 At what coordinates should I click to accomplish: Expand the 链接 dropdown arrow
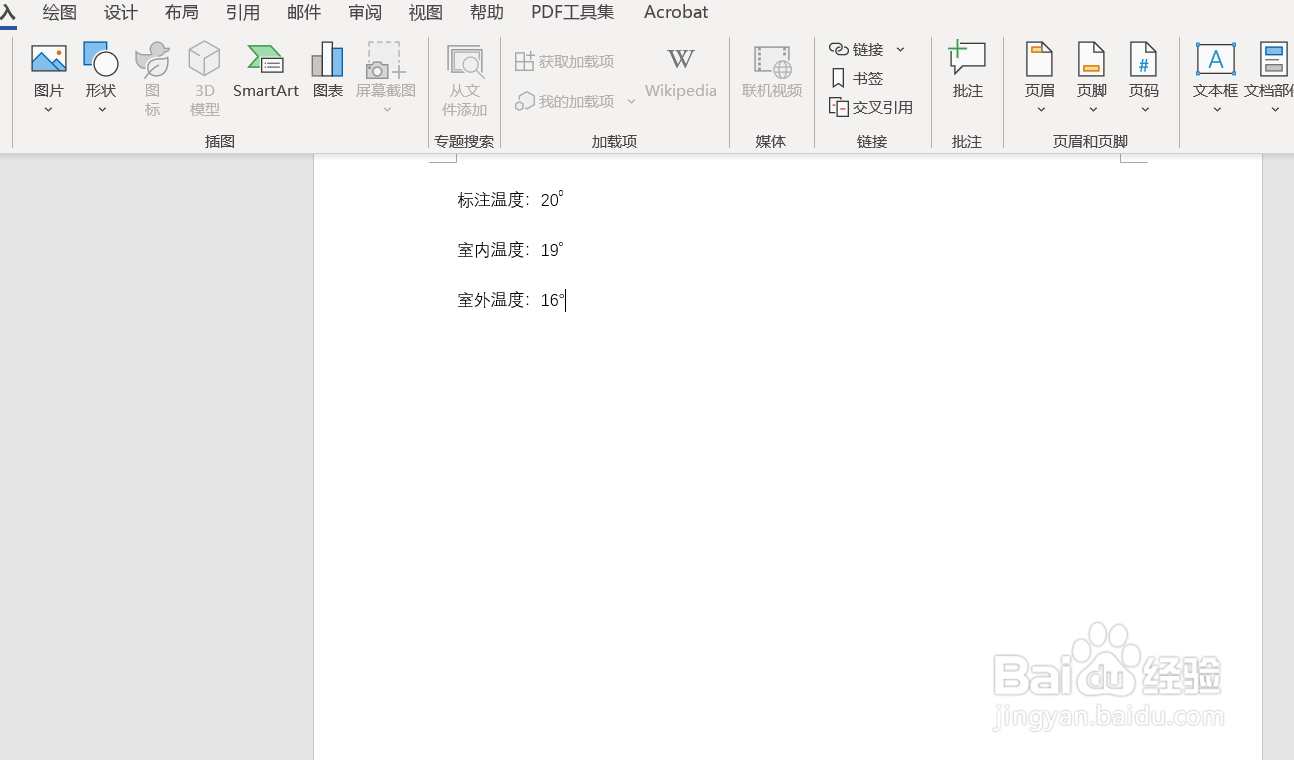(900, 49)
